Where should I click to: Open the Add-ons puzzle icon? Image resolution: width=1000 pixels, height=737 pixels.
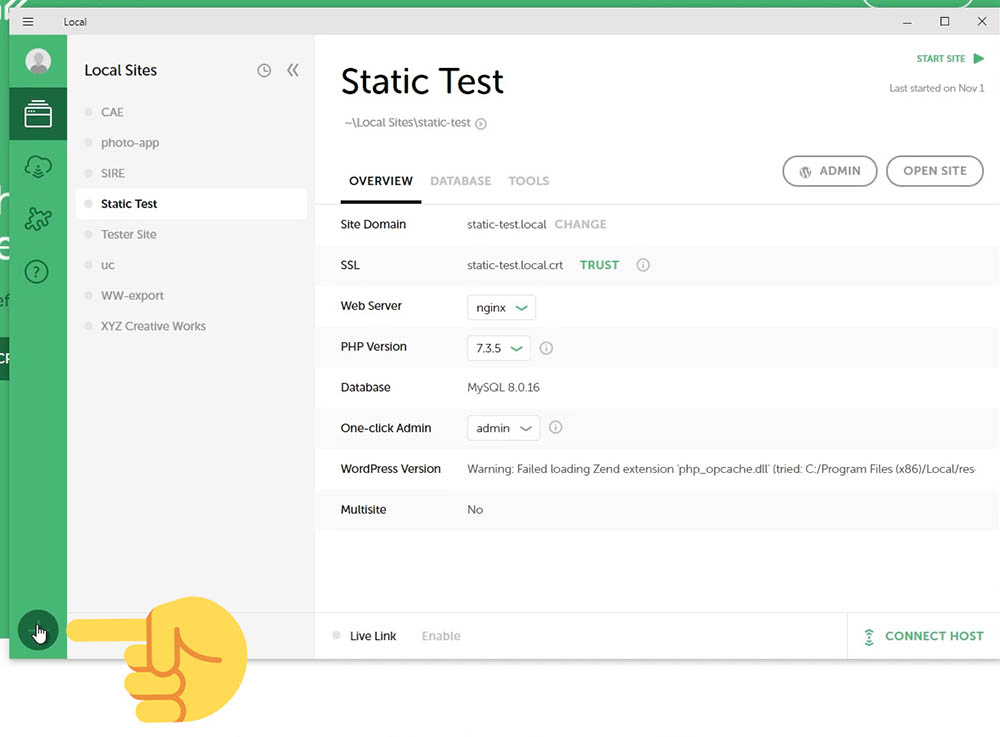(x=38, y=219)
